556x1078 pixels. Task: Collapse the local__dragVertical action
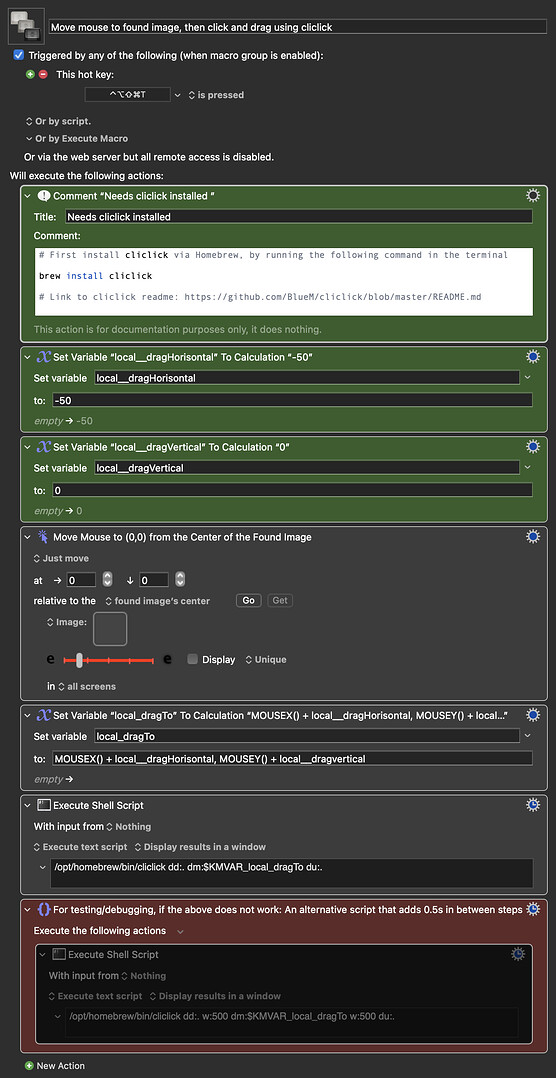(27, 447)
